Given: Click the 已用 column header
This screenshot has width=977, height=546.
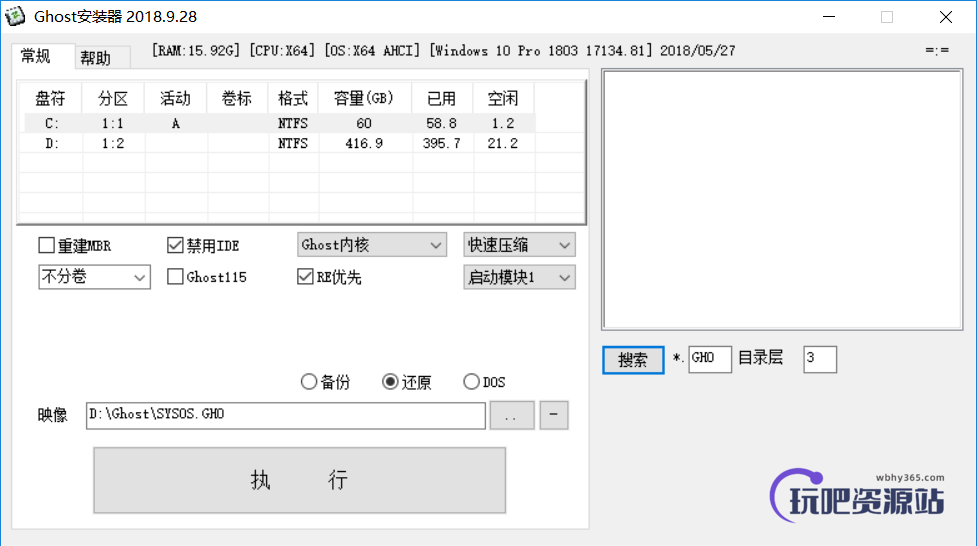Looking at the screenshot, I should pos(442,98).
